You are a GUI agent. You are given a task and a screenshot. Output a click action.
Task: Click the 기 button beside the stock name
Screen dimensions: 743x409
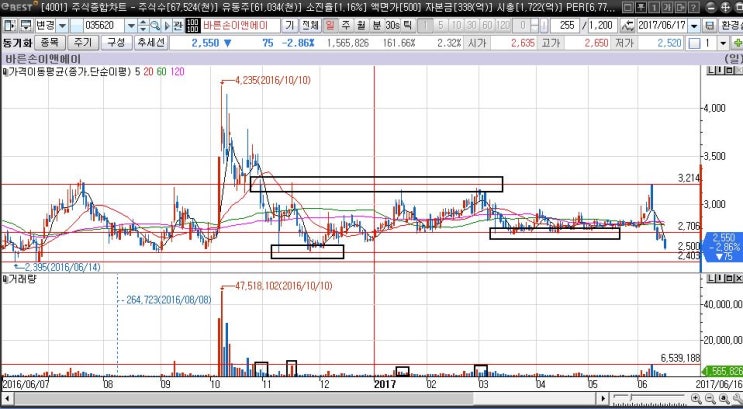point(290,25)
